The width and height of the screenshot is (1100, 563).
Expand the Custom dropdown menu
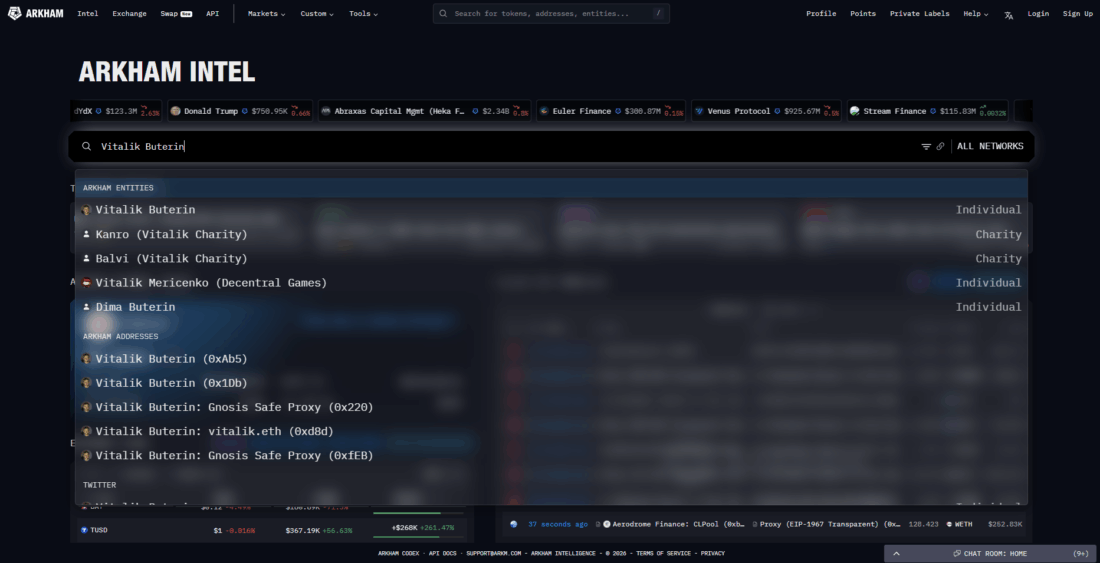pos(317,13)
